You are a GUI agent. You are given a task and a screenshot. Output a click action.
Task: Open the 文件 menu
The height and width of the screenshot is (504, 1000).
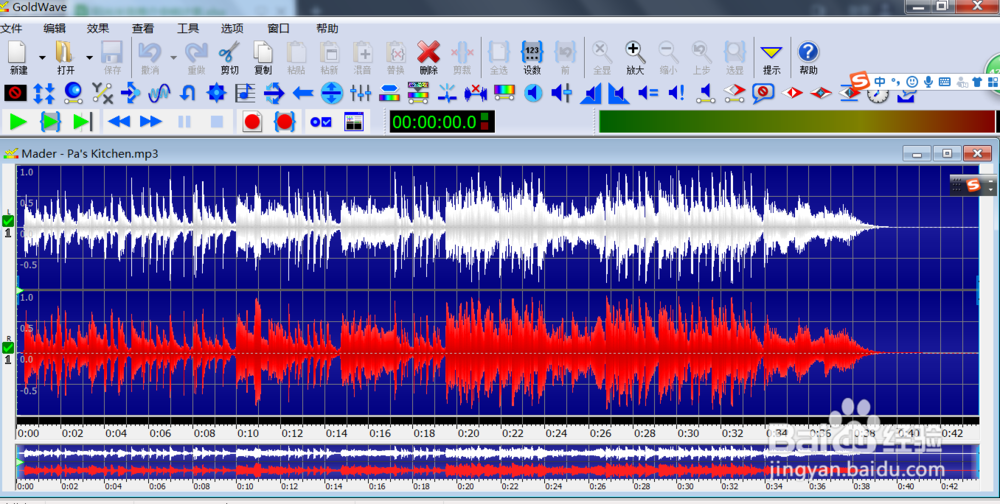(11, 29)
